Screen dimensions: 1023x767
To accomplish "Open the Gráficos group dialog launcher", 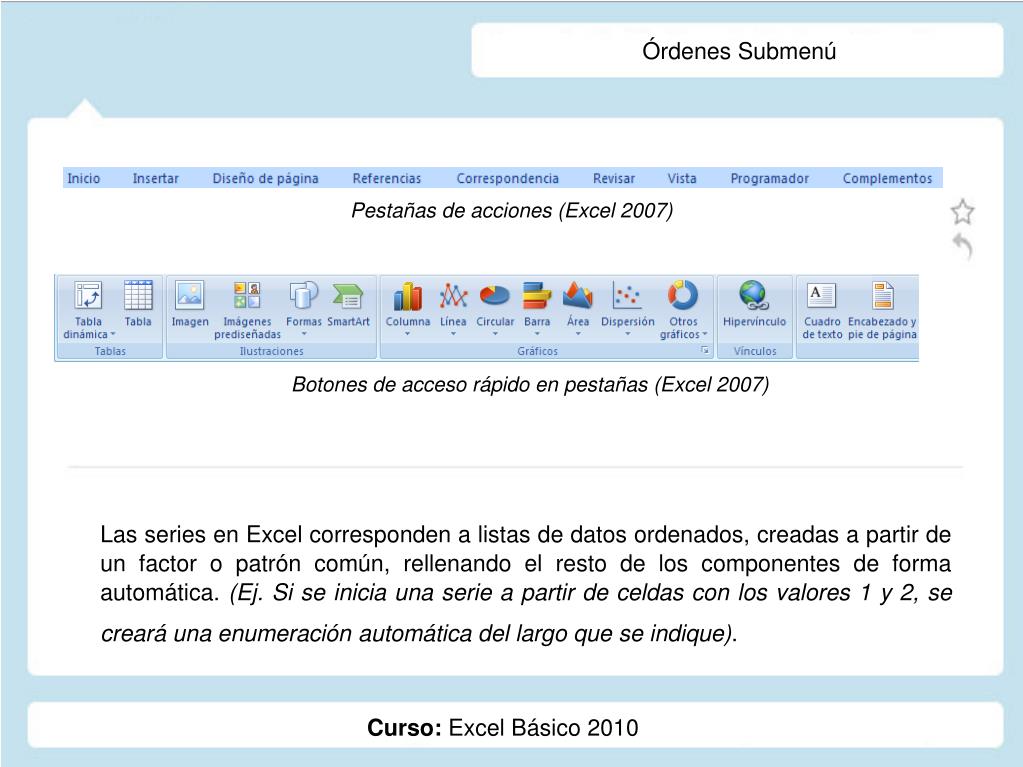I will point(705,350).
